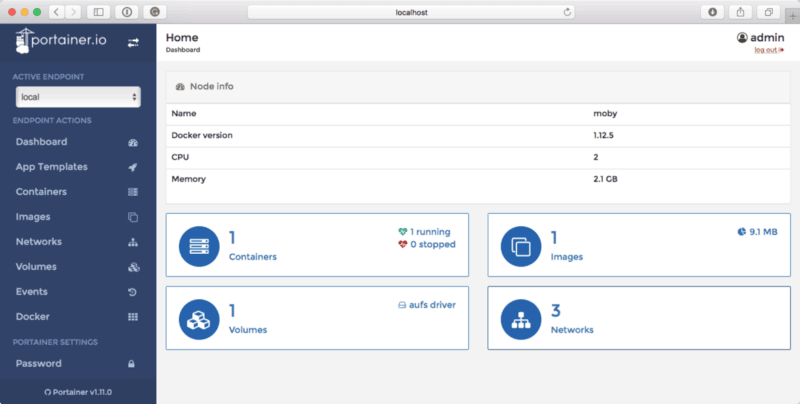Click the history icon beside Events
This screenshot has width=800, height=404.
click(133, 292)
